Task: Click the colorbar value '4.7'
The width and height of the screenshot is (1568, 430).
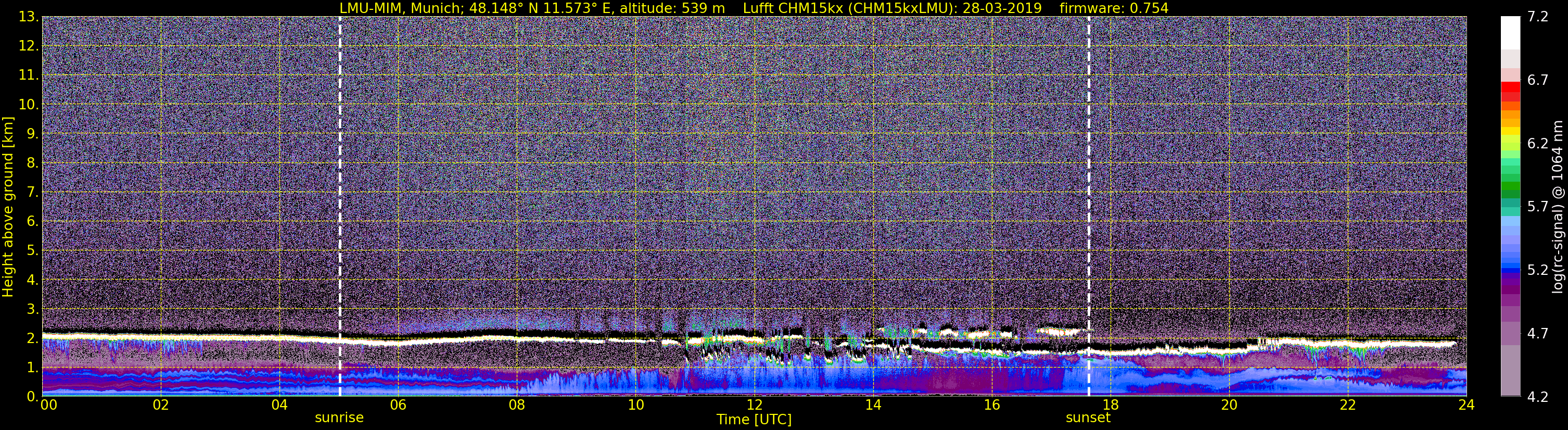Action: coord(1538,334)
